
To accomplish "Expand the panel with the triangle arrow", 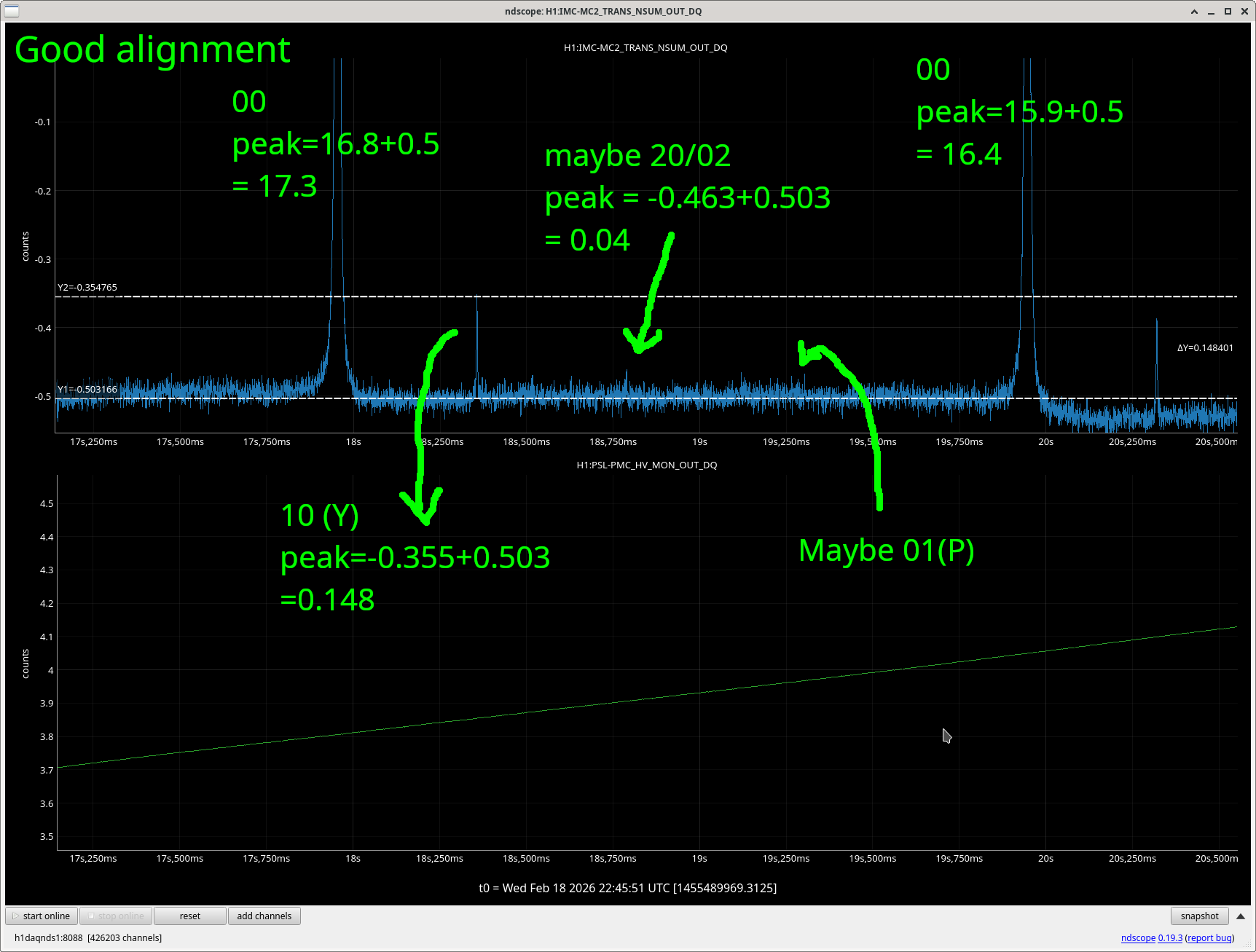I will [1241, 916].
